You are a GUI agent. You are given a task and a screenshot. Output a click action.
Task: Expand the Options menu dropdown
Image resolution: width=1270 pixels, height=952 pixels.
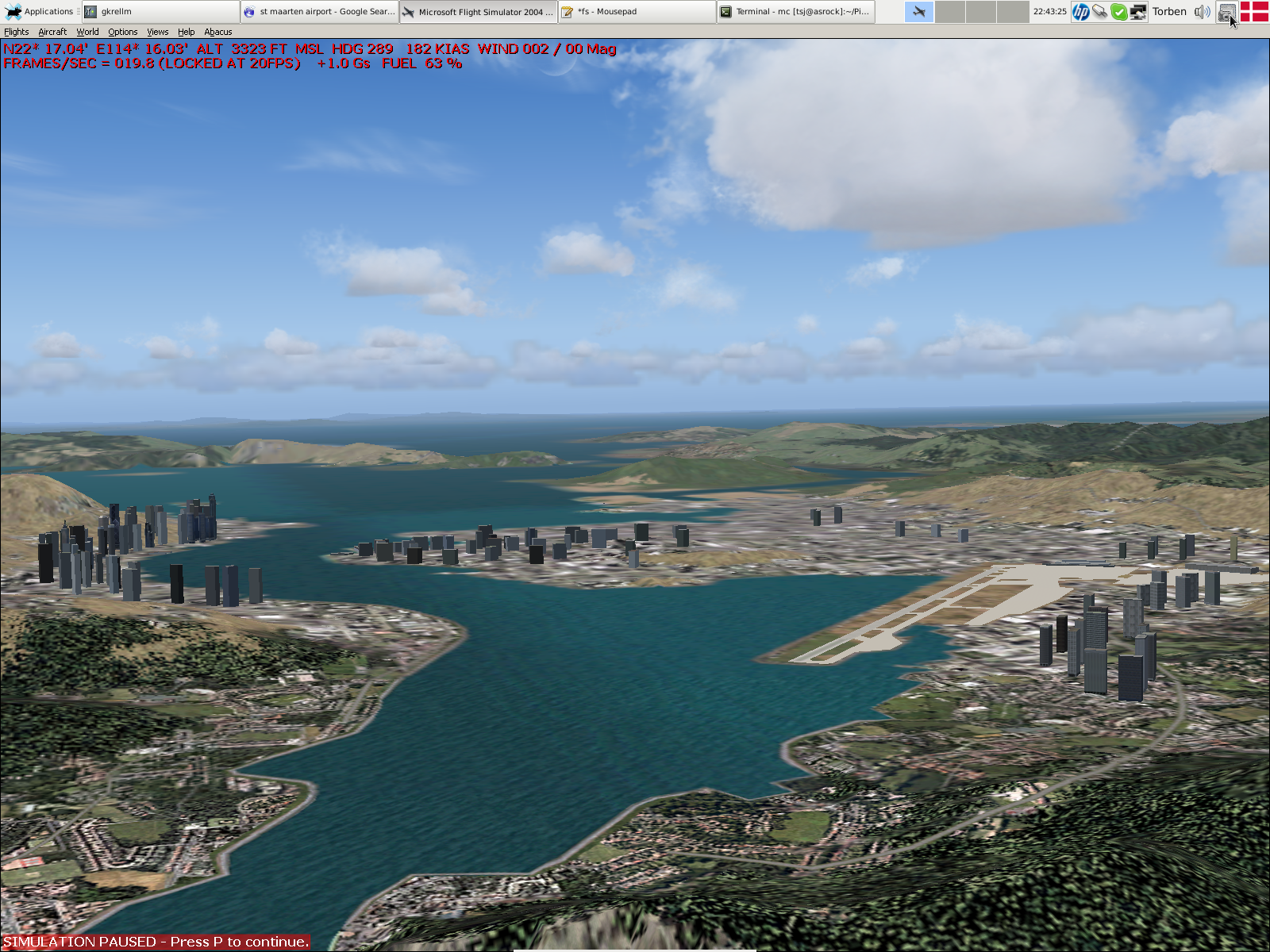(122, 32)
